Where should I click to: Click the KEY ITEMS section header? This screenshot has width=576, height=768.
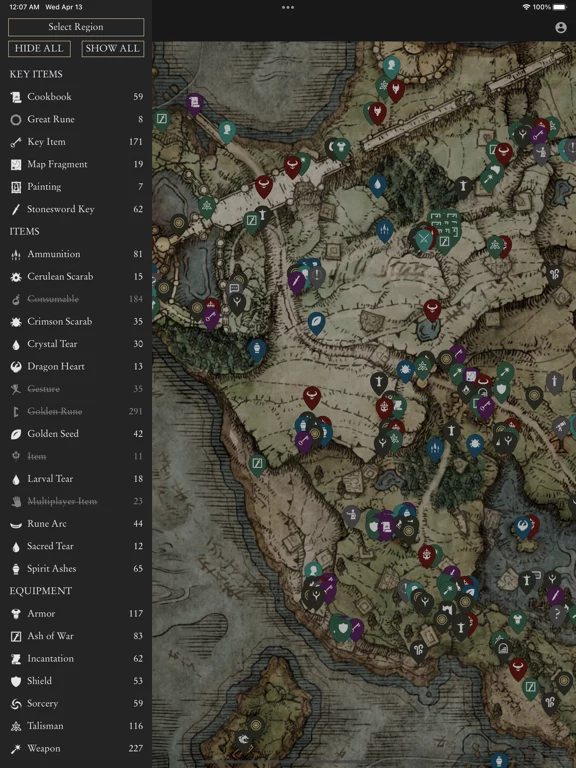(36, 74)
